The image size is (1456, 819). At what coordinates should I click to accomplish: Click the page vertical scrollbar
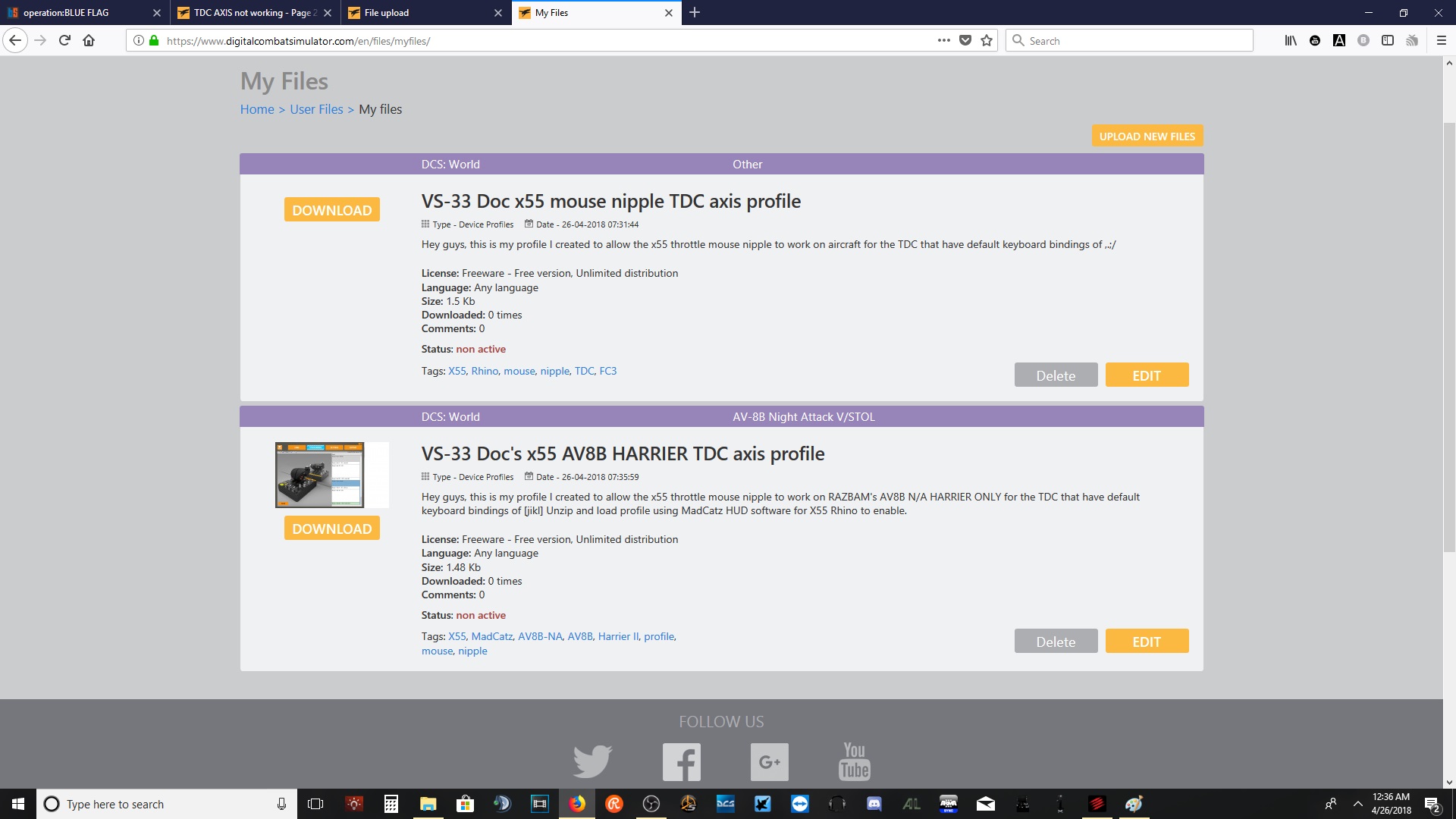1449,337
